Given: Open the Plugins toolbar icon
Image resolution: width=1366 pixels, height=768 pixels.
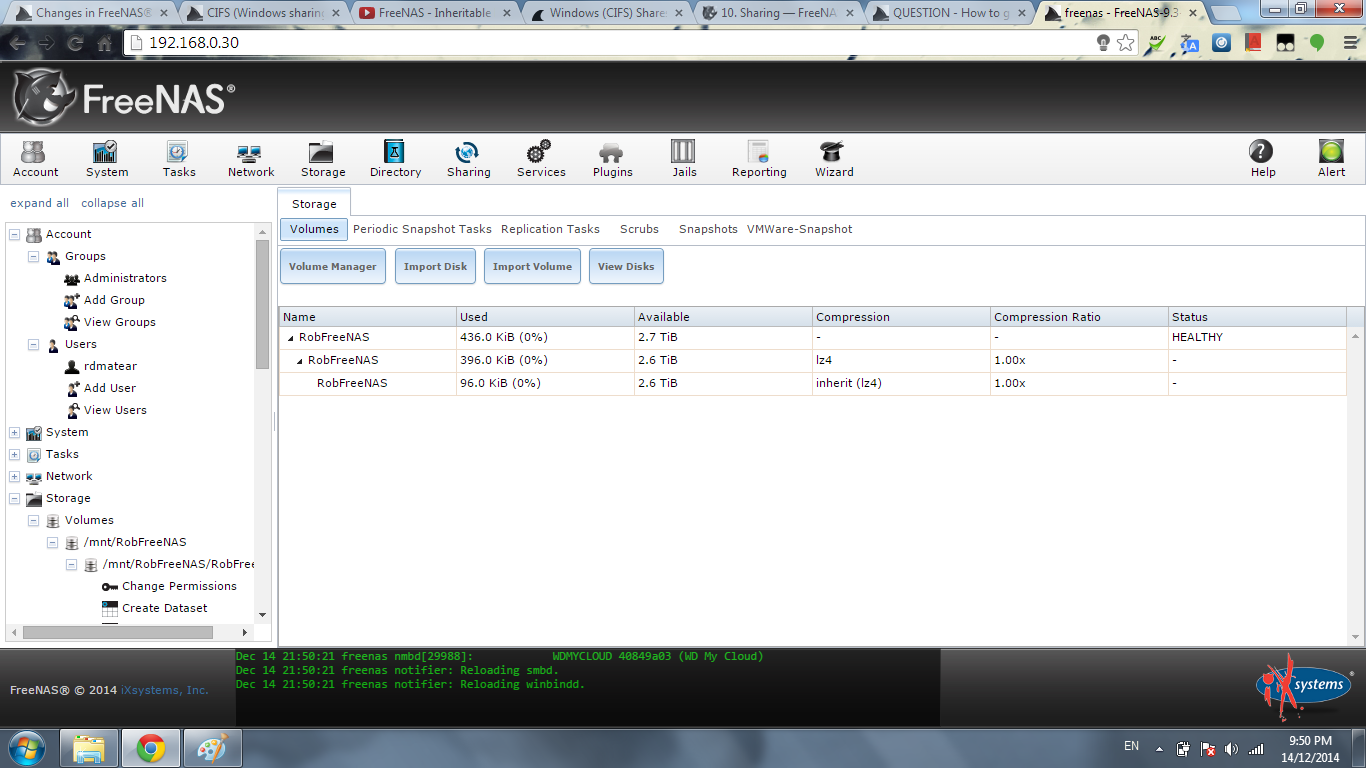Looking at the screenshot, I should (612, 159).
